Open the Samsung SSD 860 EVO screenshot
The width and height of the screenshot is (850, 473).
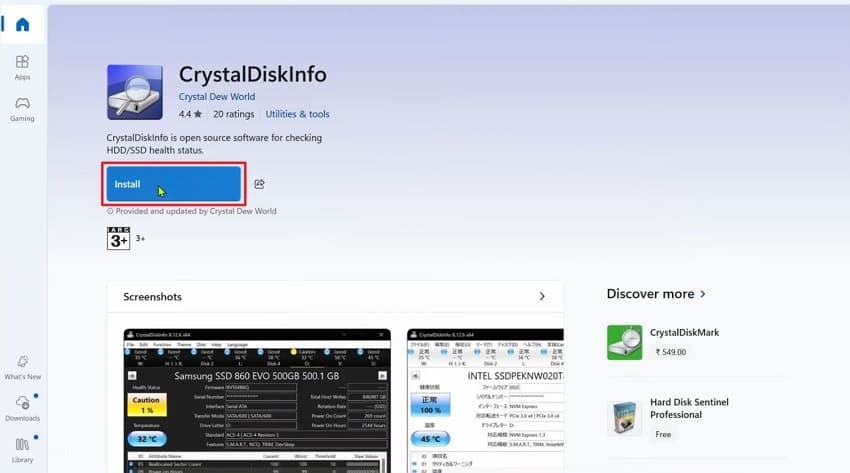pyautogui.click(x=257, y=400)
